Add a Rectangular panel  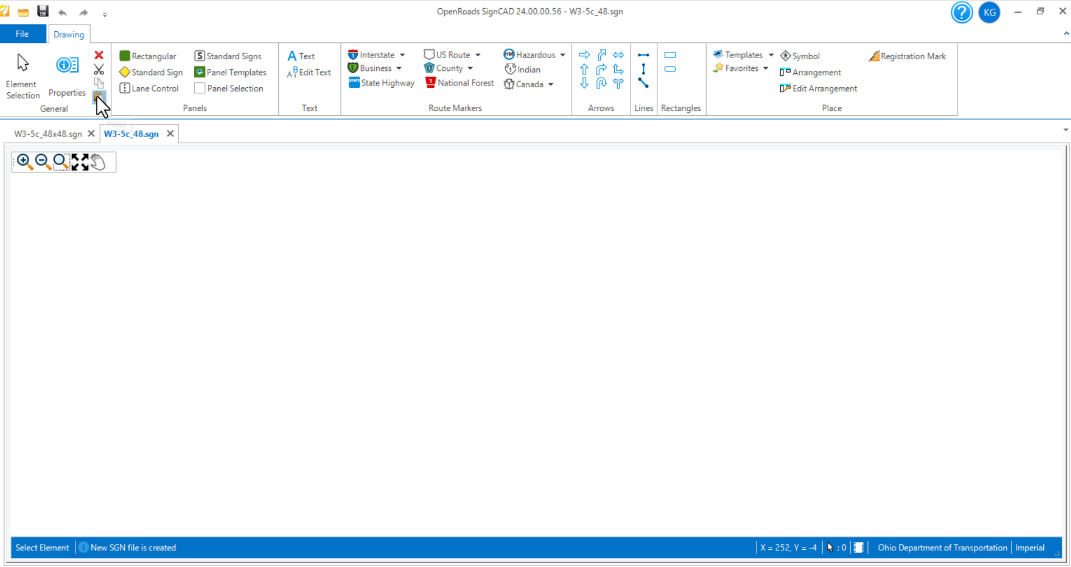148,56
